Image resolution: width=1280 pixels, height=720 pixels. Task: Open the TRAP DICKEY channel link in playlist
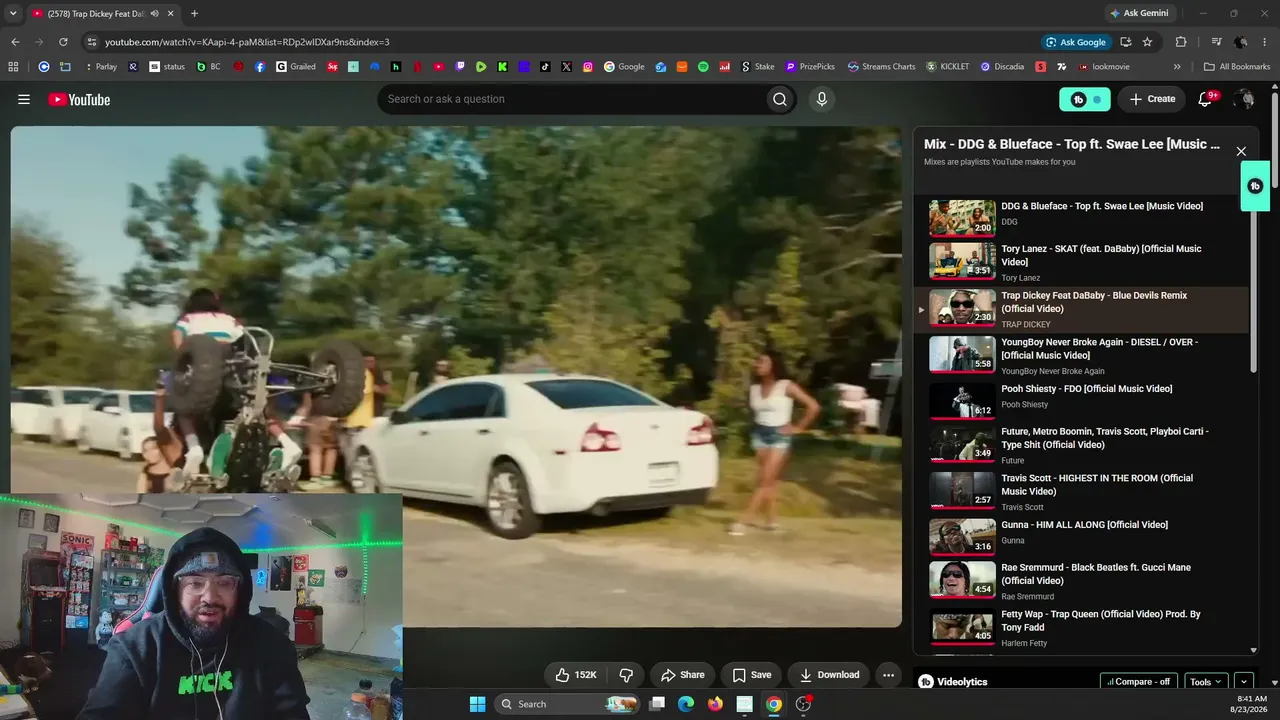pyautogui.click(x=1026, y=325)
